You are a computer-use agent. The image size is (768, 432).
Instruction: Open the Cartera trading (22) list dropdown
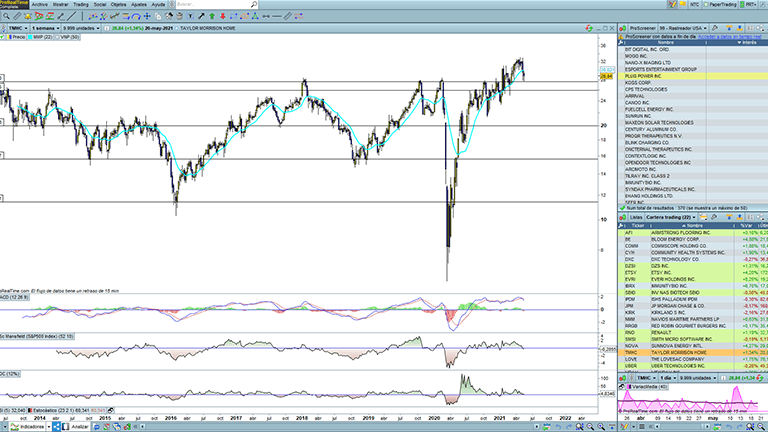[671, 217]
